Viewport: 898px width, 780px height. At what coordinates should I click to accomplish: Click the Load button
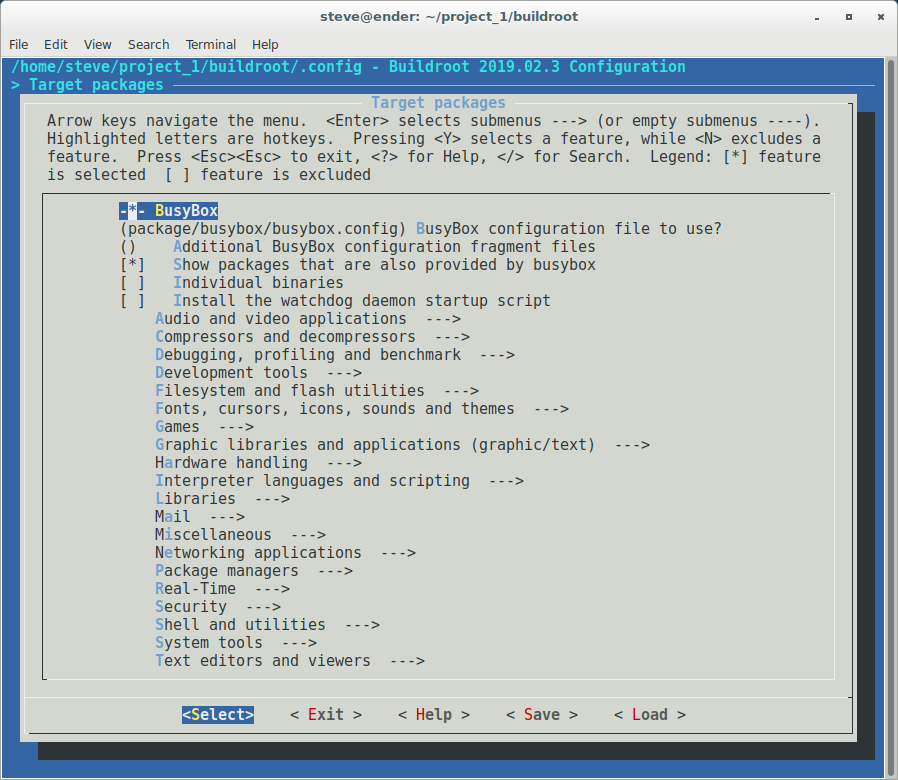[649, 715]
